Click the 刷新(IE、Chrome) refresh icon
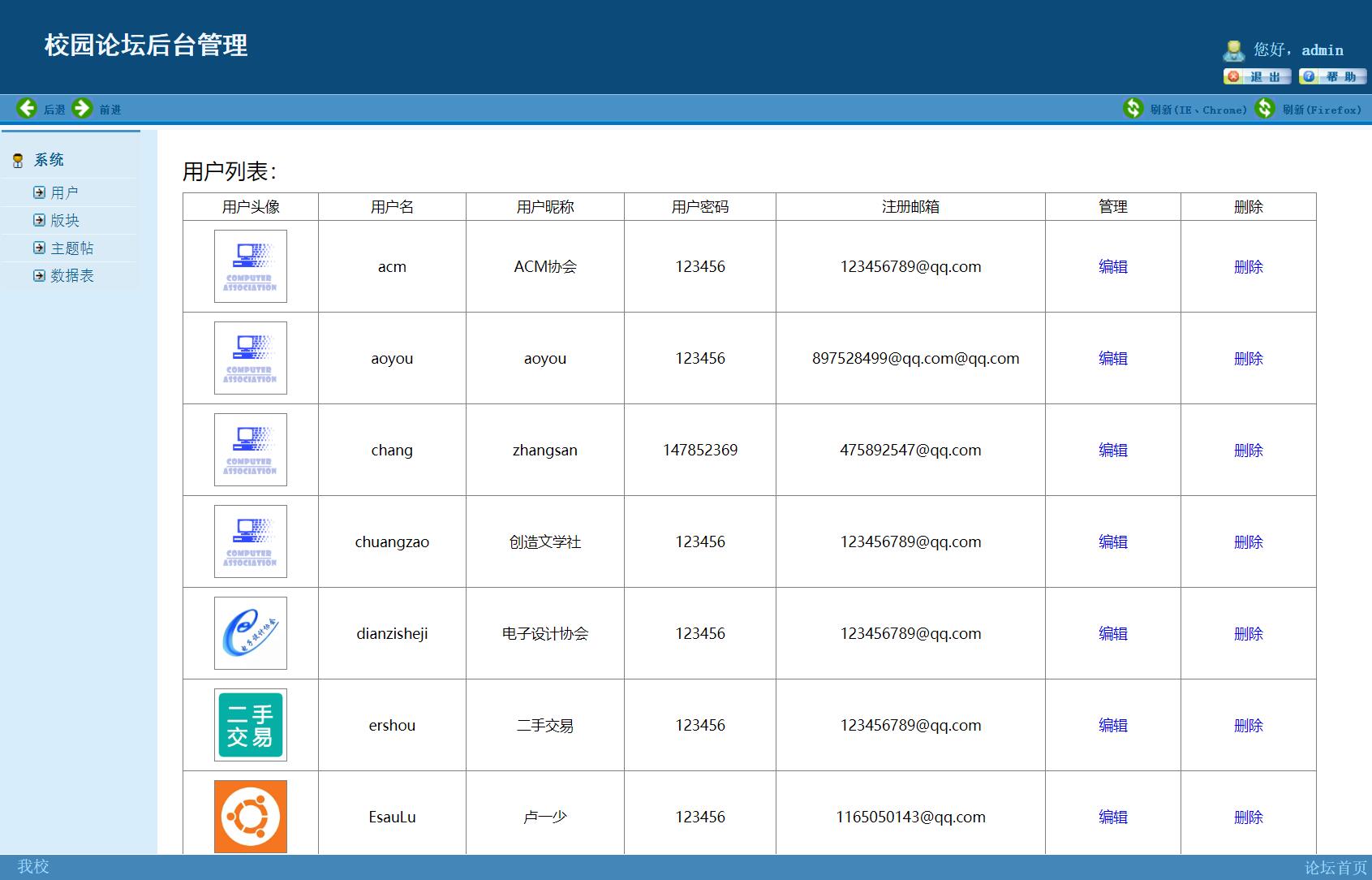 point(1134,108)
